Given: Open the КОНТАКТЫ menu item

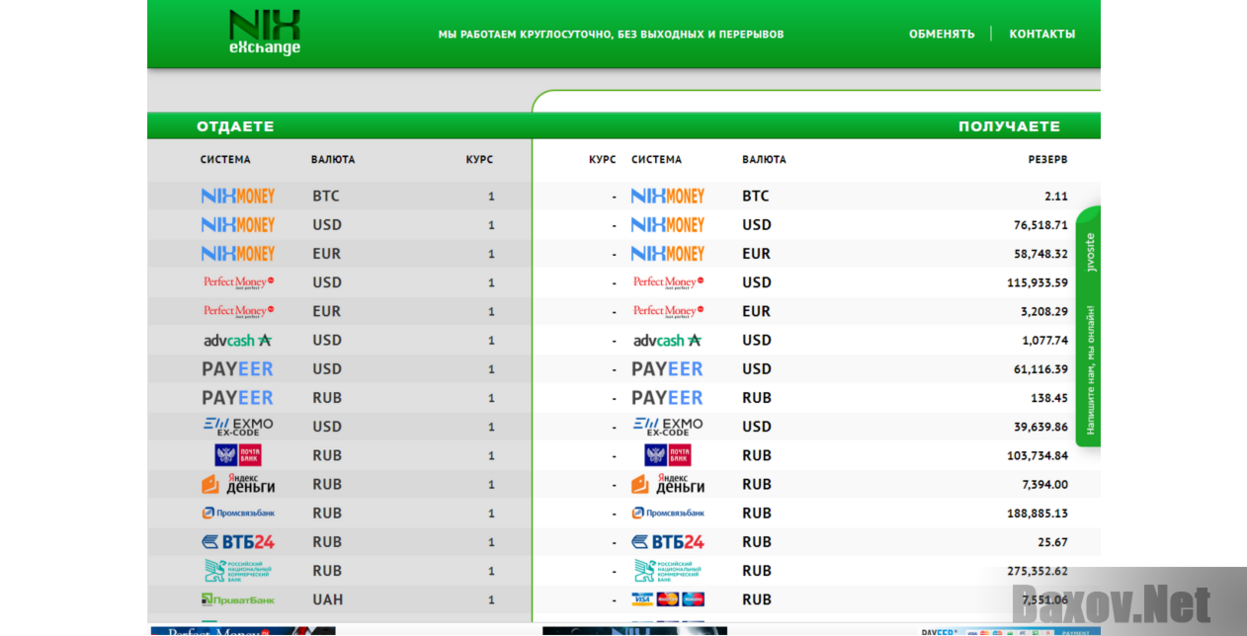Looking at the screenshot, I should (x=1042, y=34).
